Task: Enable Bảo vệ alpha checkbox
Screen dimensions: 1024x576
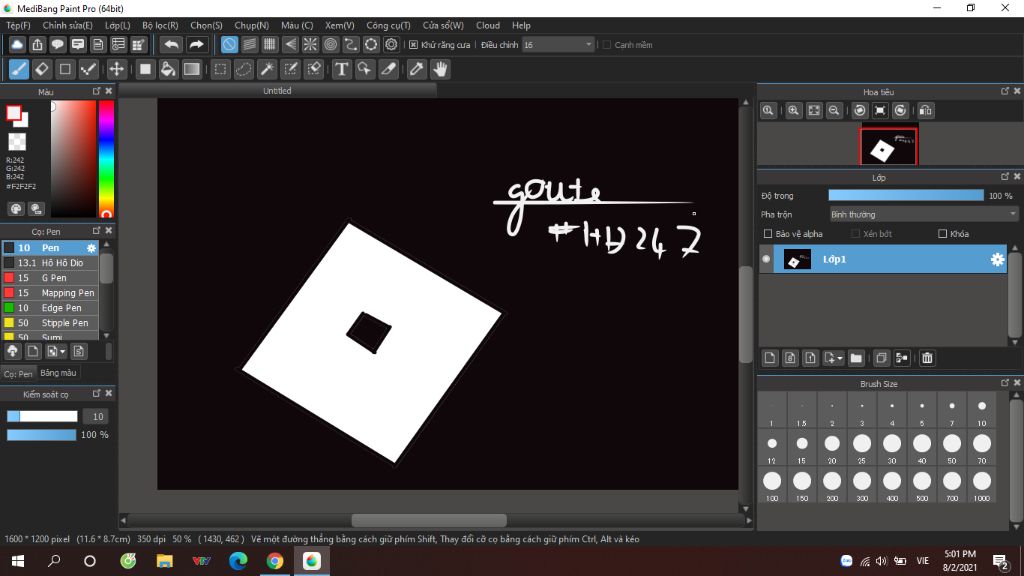Action: pyautogui.click(x=768, y=234)
